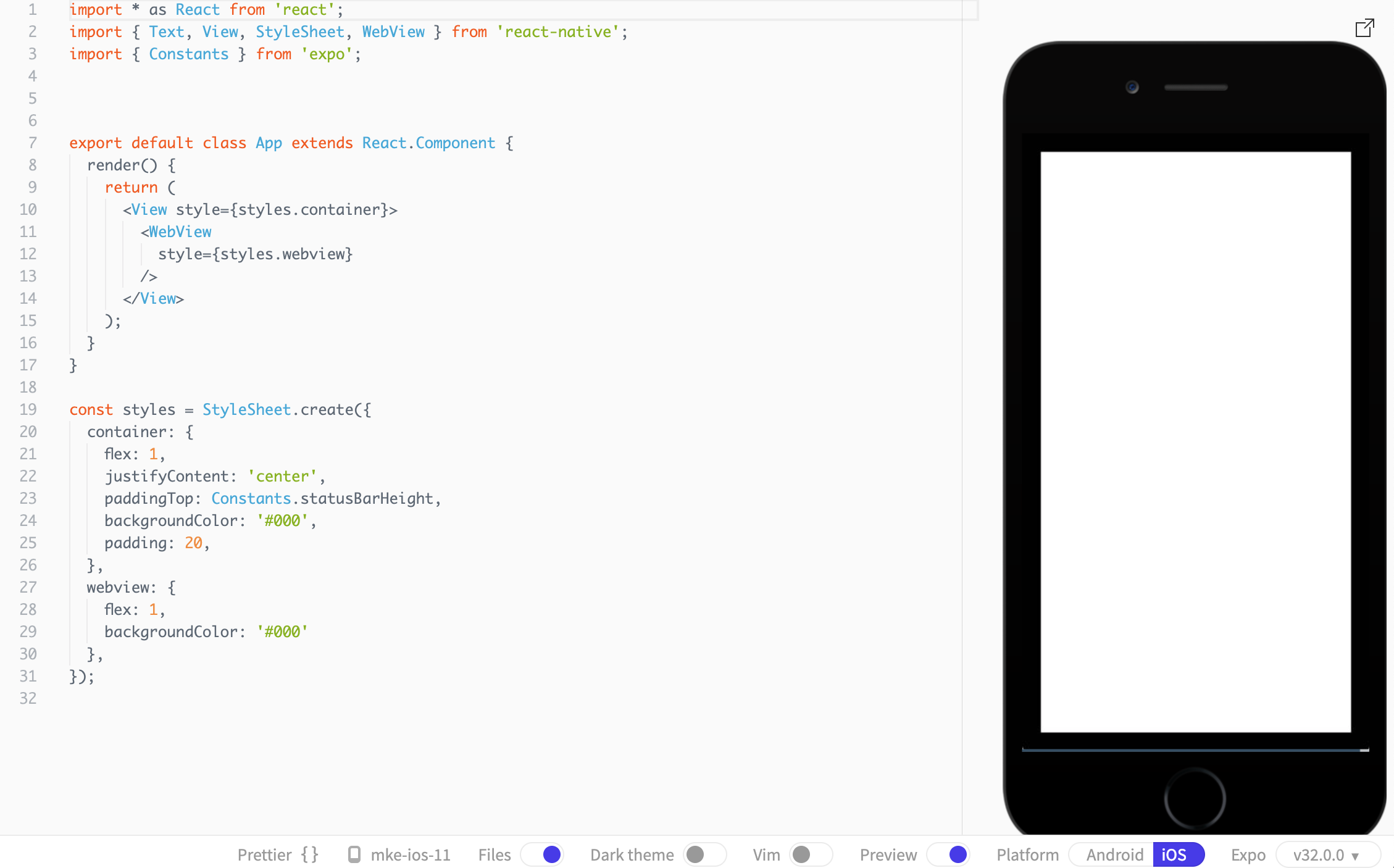Select the 'center' string on line 22
Viewport: 1394px width, 868px height.
coord(282,475)
